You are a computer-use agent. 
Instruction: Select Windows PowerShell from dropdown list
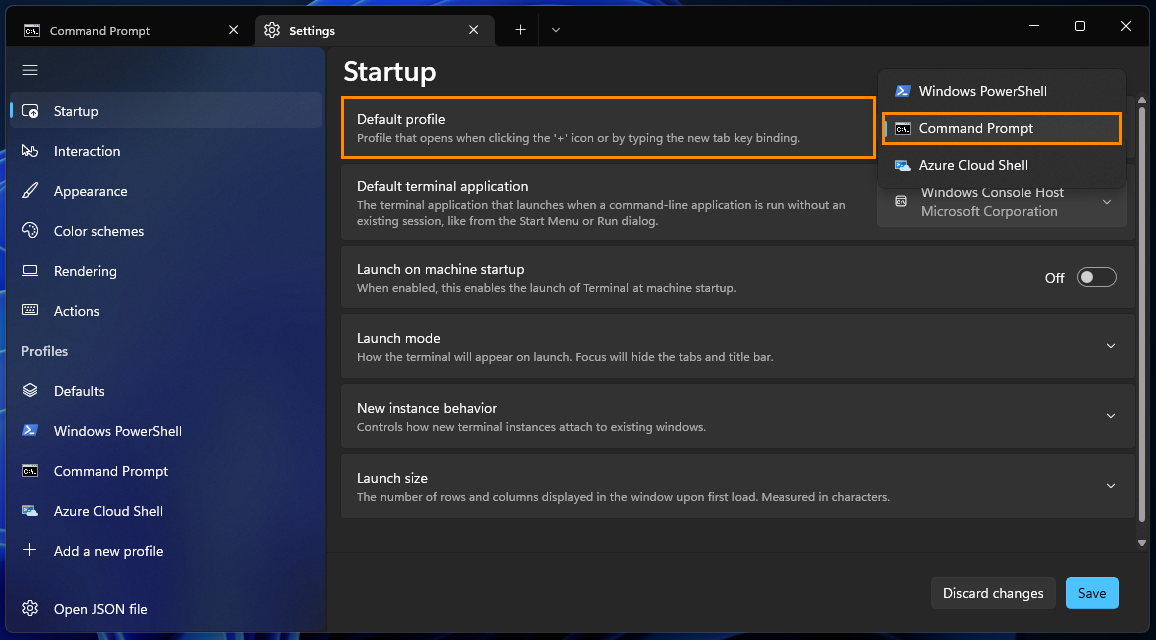click(1002, 91)
